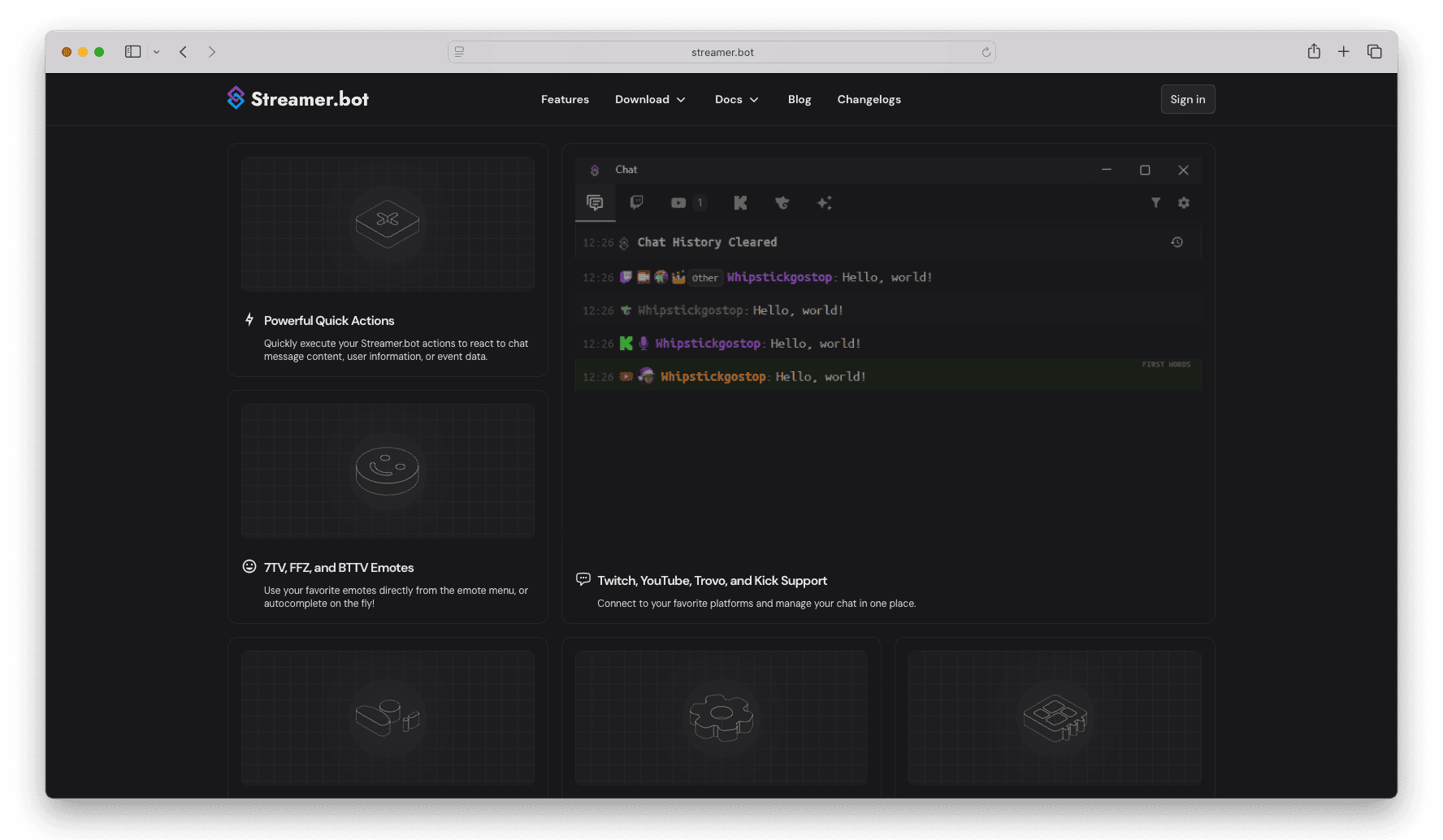Click the microphone badge in Kick message
The image size is (1443, 840).
pyautogui.click(x=643, y=344)
